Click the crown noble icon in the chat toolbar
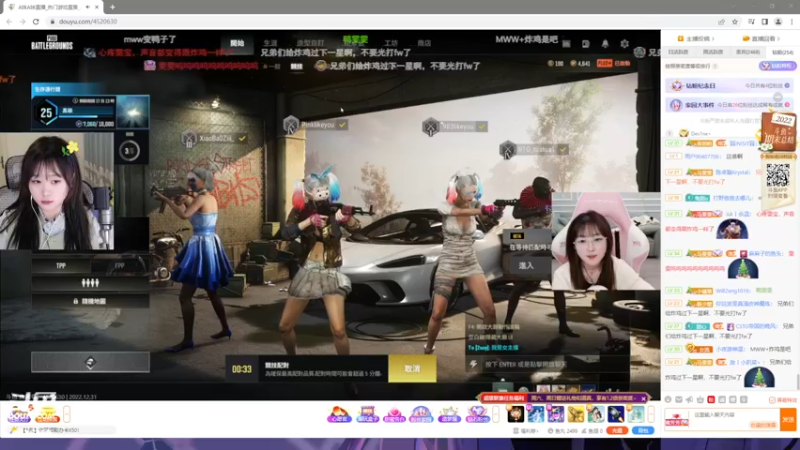Viewport: 800px width, 450px height. pos(700,399)
